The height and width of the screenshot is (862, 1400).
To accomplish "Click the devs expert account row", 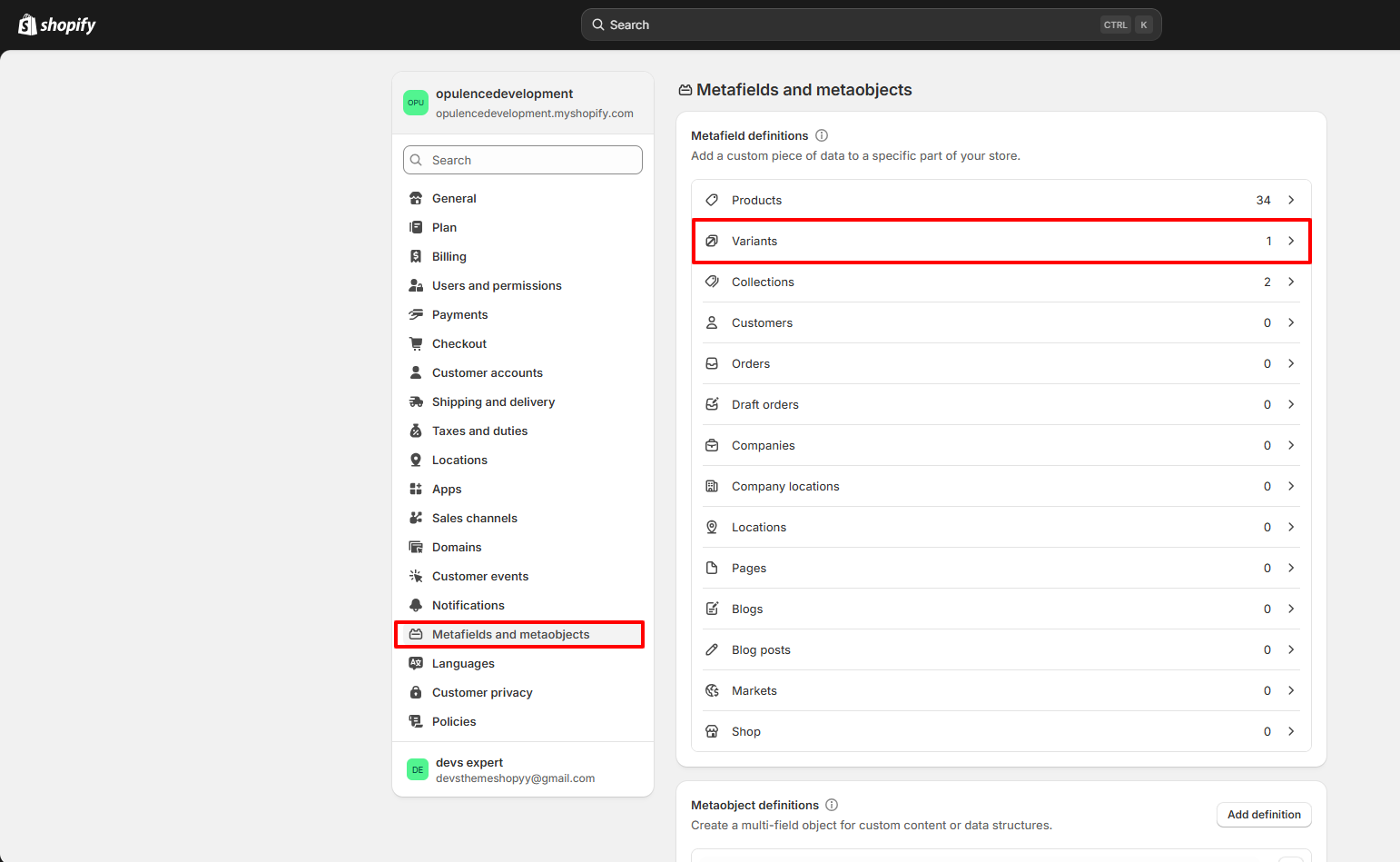I will tap(523, 769).
